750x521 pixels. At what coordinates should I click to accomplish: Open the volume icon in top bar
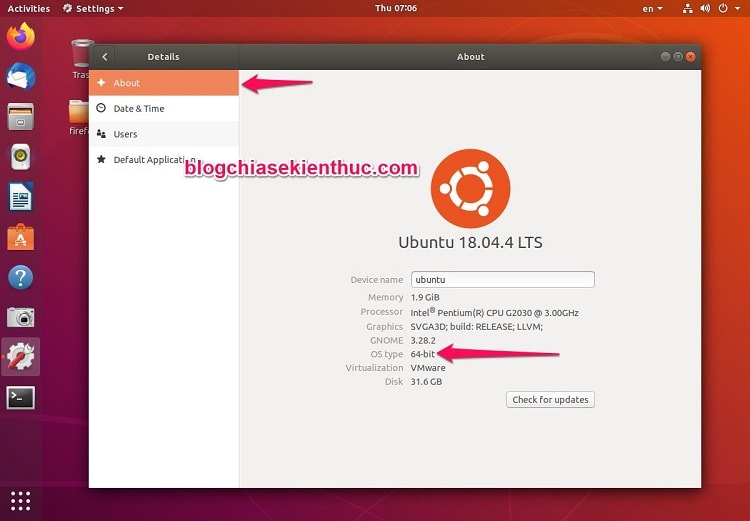pyautogui.click(x=705, y=9)
